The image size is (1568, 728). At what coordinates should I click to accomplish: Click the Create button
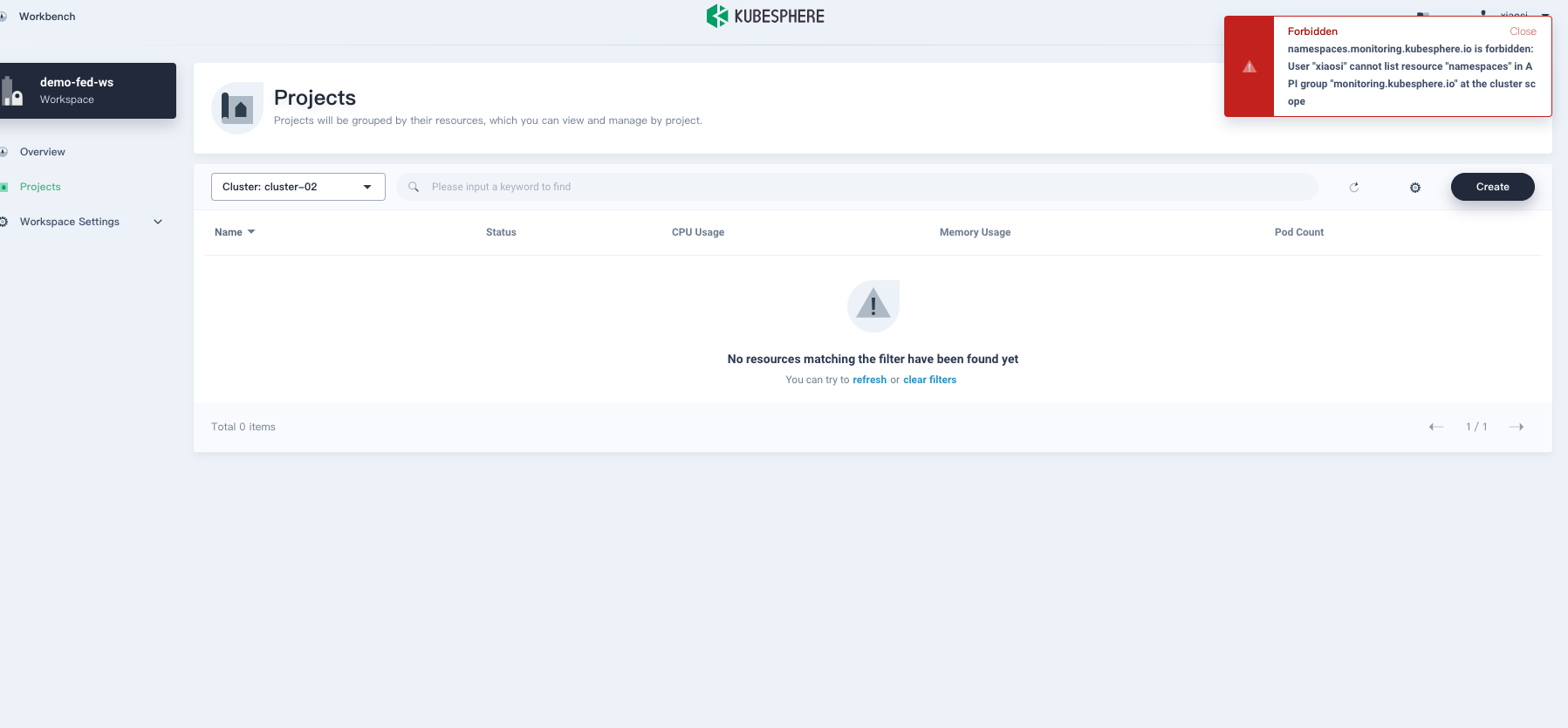pos(1493,187)
